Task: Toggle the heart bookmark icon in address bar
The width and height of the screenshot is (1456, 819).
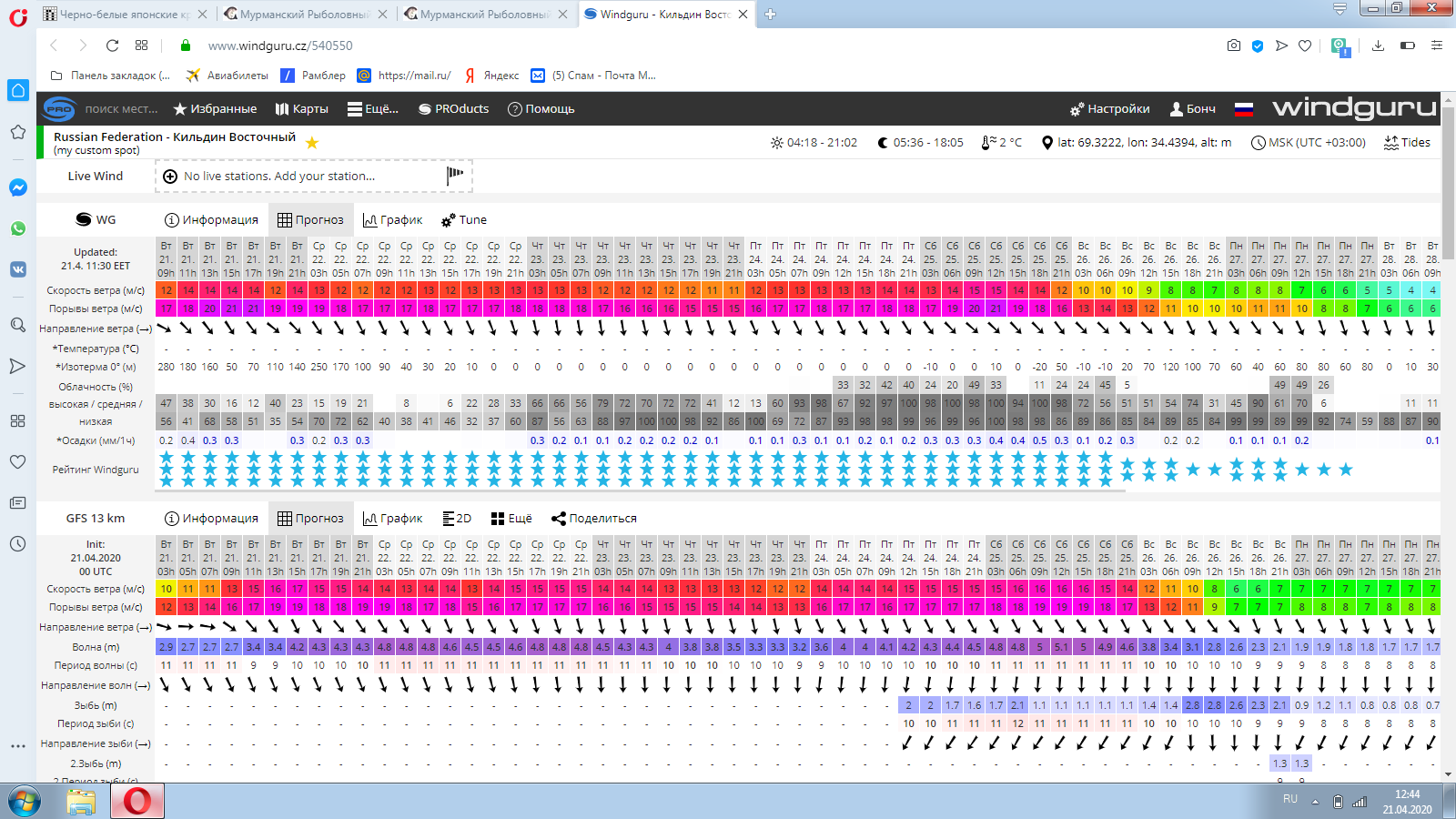Action: [1305, 45]
